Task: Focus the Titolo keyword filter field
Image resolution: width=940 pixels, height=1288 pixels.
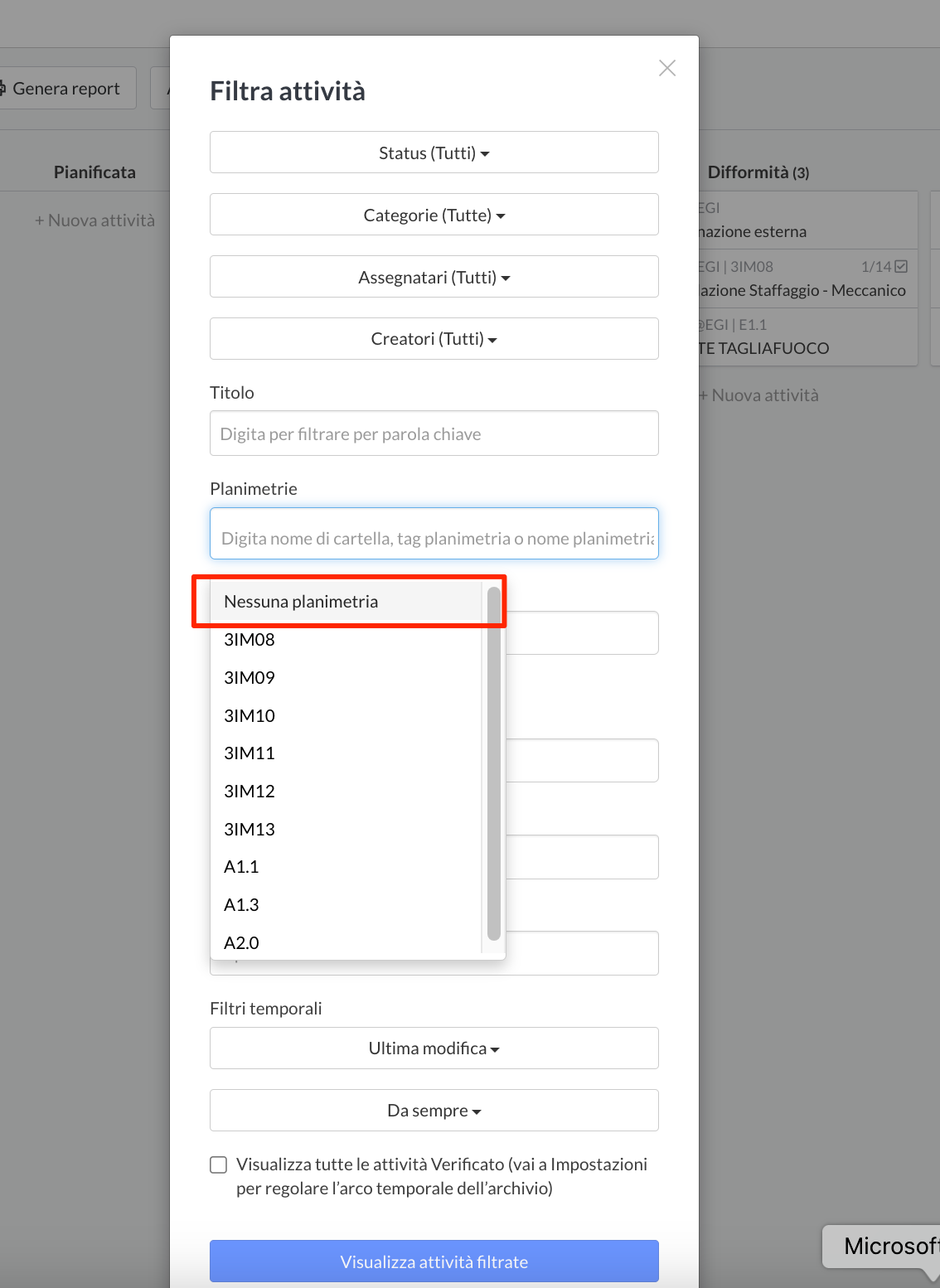Action: click(434, 433)
